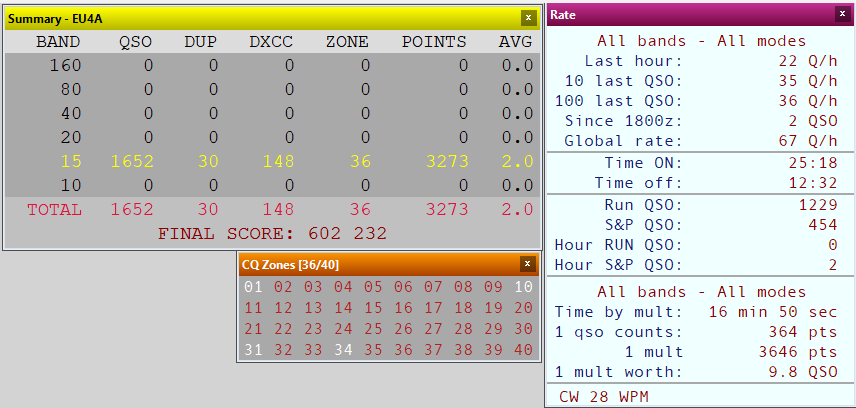856x408 pixels.
Task: Select zone 34 in CQ Zones grid
Action: tap(343, 350)
